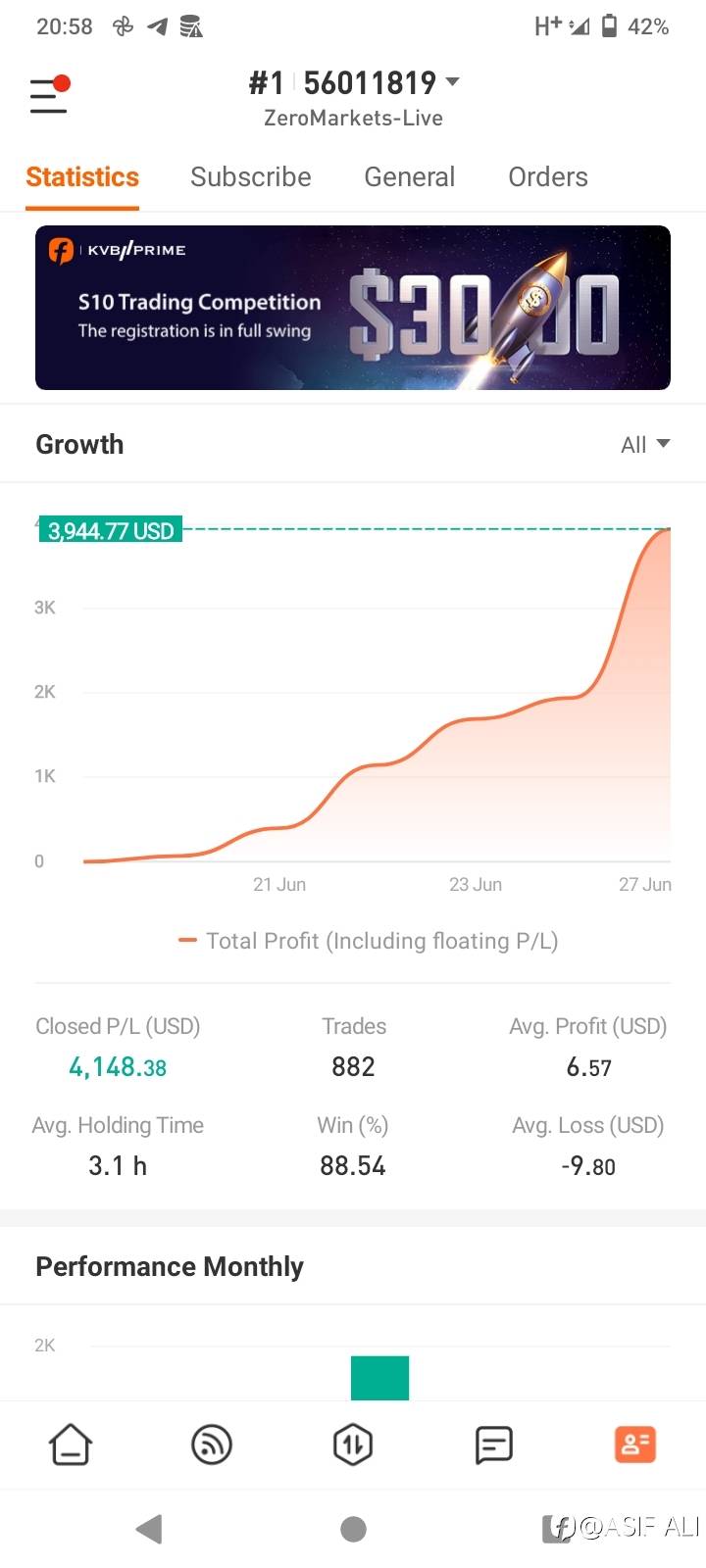Tap the 3,944.77 USD growth label
The height and width of the screenshot is (1568, 706).
click(111, 531)
